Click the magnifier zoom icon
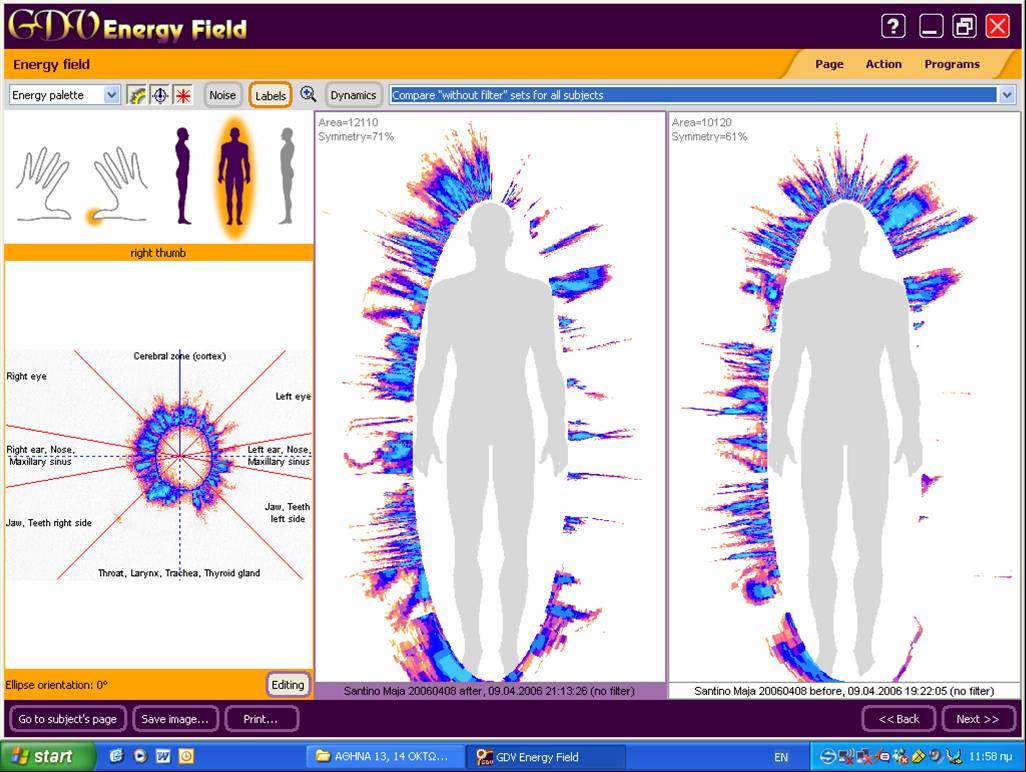Image resolution: width=1026 pixels, height=772 pixels. [x=308, y=94]
